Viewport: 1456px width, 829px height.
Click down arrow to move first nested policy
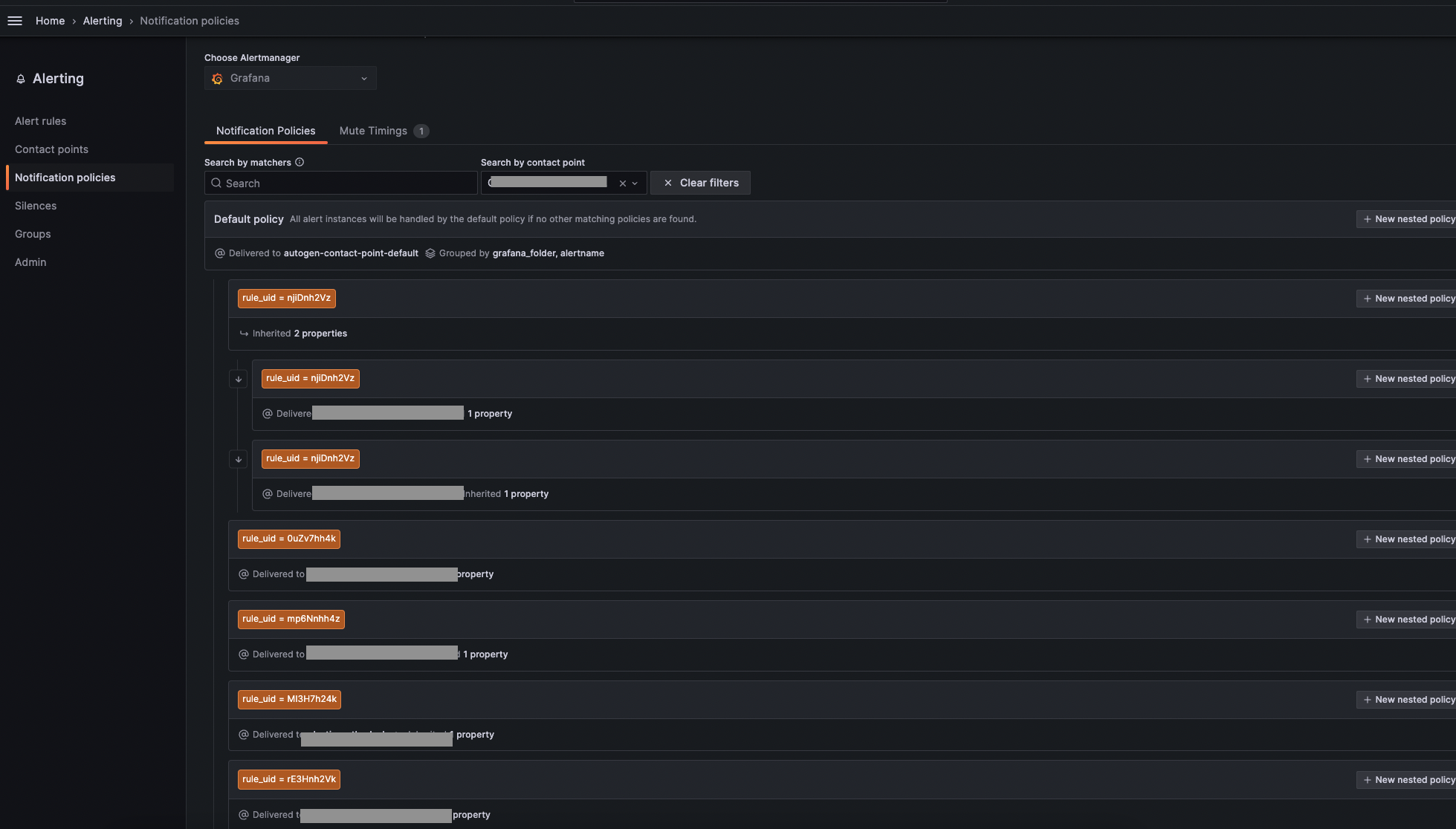coord(238,378)
